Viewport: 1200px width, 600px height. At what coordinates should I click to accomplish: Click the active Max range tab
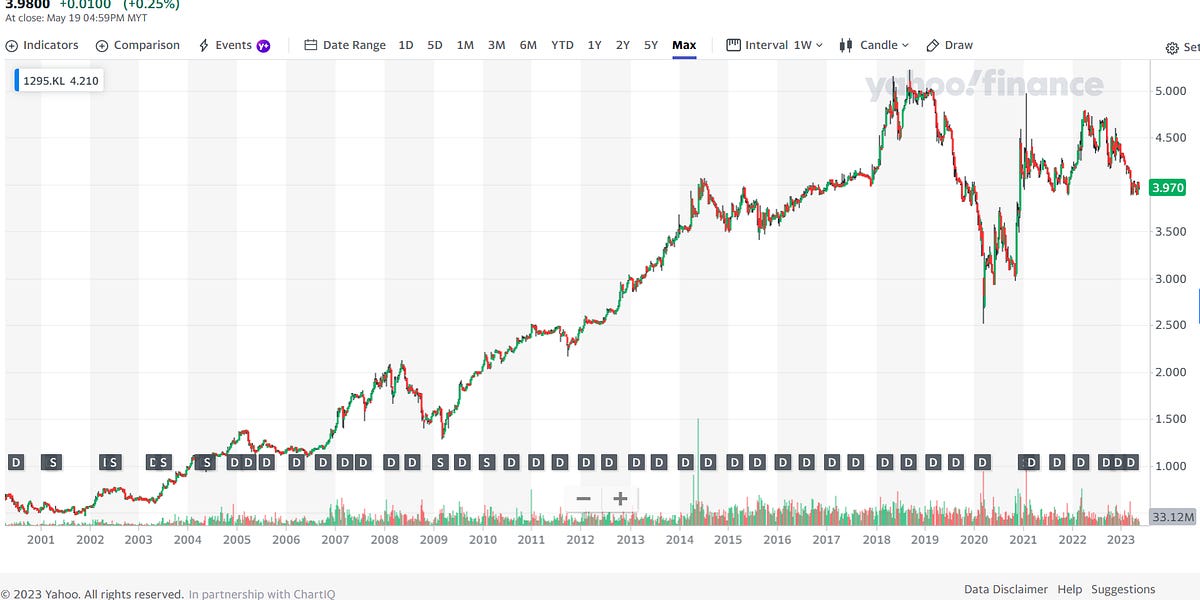pos(684,45)
